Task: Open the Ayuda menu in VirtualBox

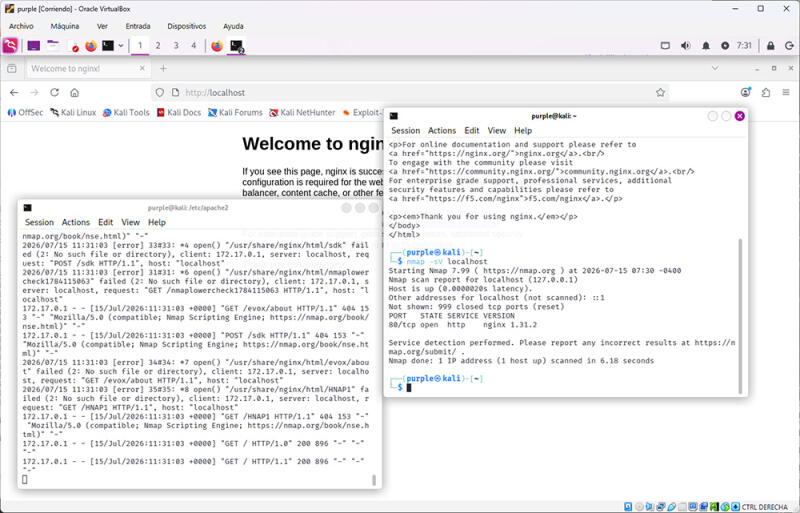Action: pyautogui.click(x=233, y=26)
